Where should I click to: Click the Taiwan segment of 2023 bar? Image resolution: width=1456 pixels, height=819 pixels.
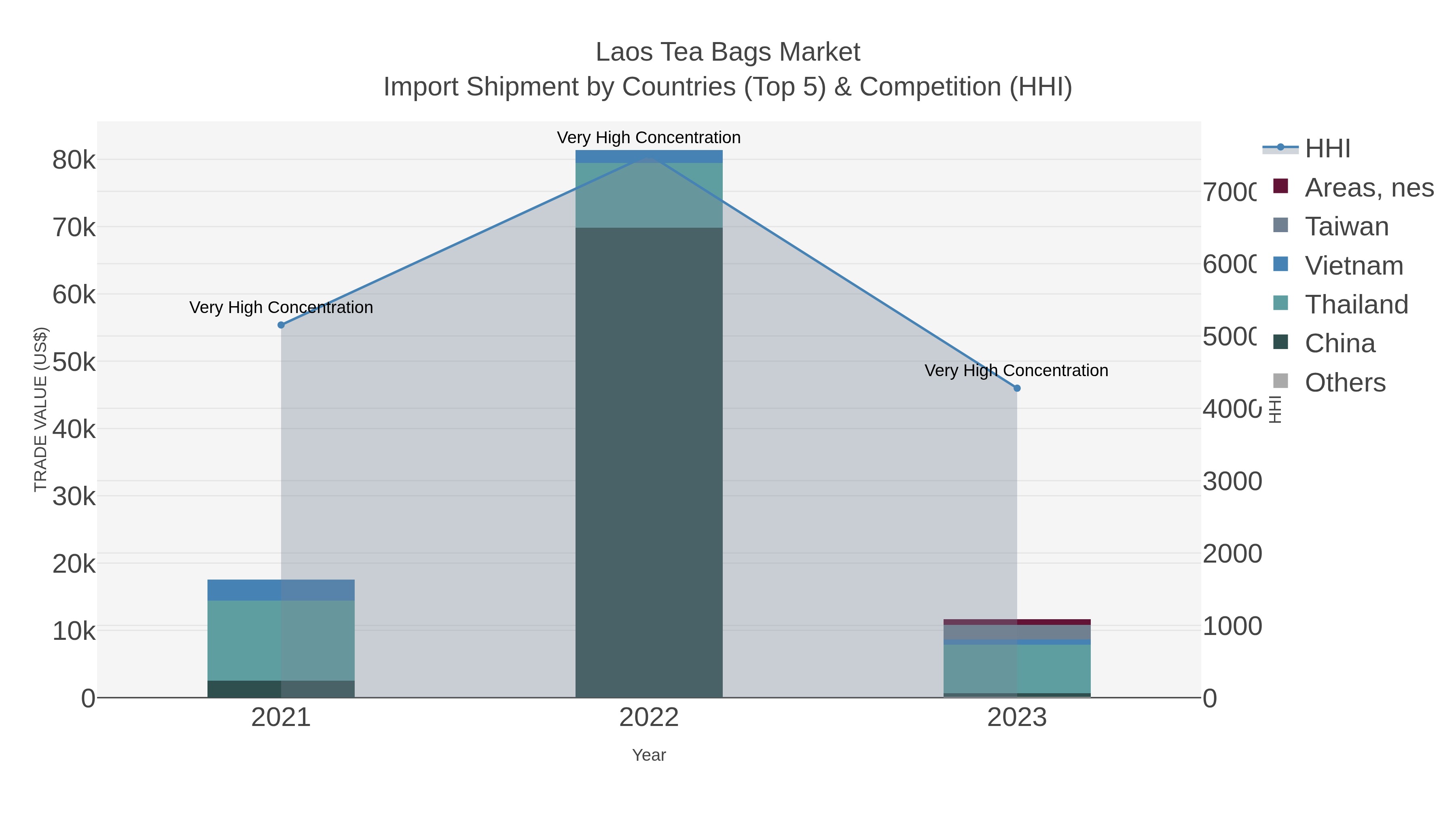pos(1017,632)
